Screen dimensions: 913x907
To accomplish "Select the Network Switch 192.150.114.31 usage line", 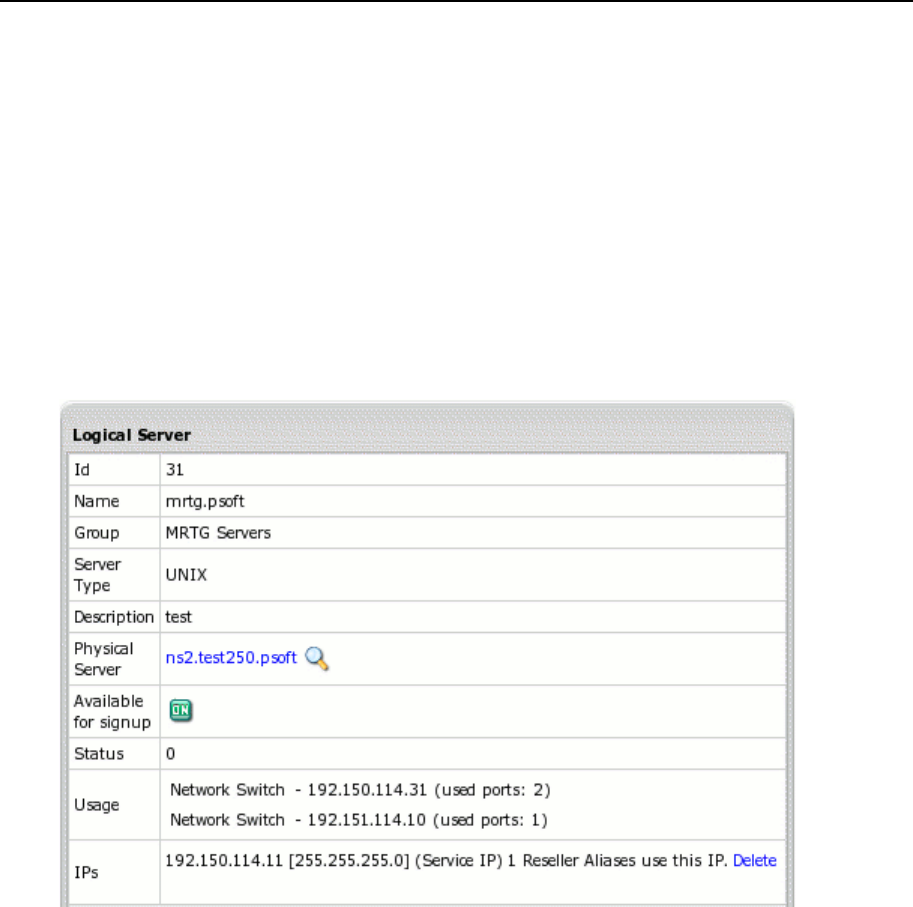I will pyautogui.click(x=360, y=790).
